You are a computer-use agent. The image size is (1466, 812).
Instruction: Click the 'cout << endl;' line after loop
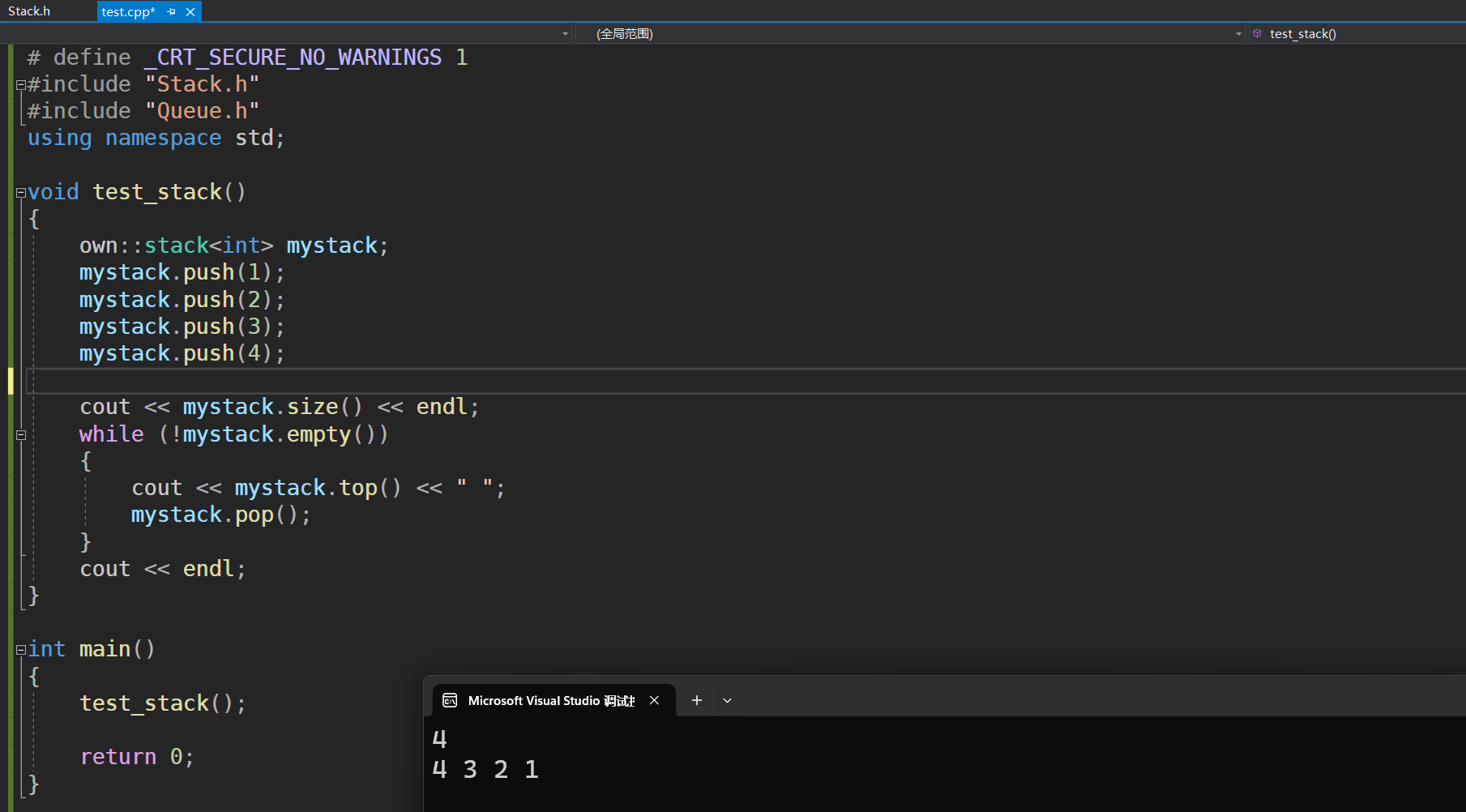pyautogui.click(x=163, y=569)
